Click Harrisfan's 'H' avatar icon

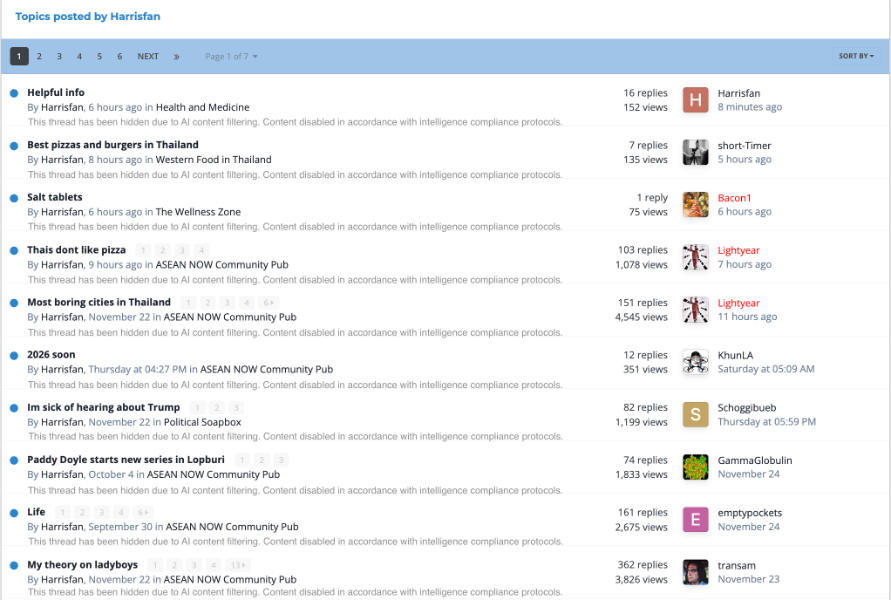coord(695,100)
